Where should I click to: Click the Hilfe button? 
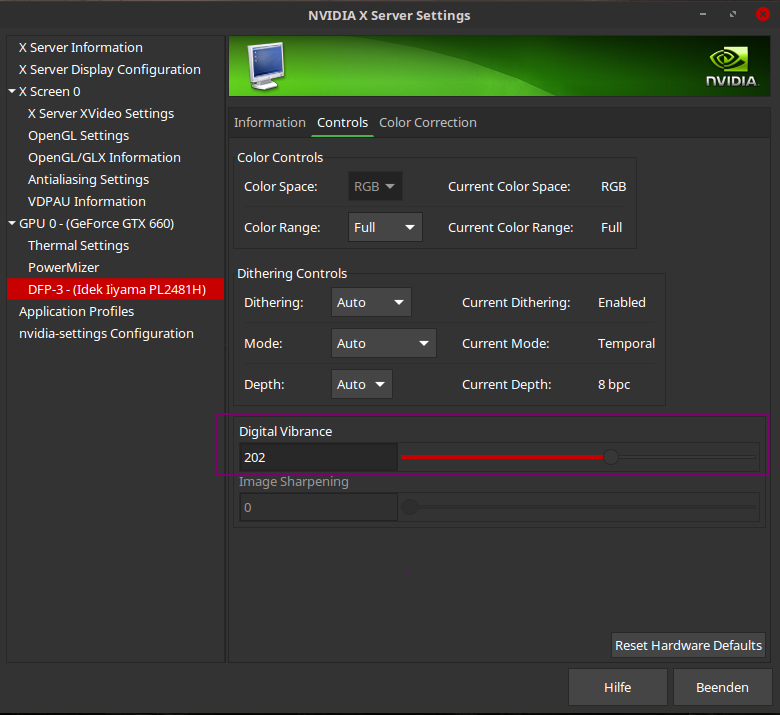617,687
